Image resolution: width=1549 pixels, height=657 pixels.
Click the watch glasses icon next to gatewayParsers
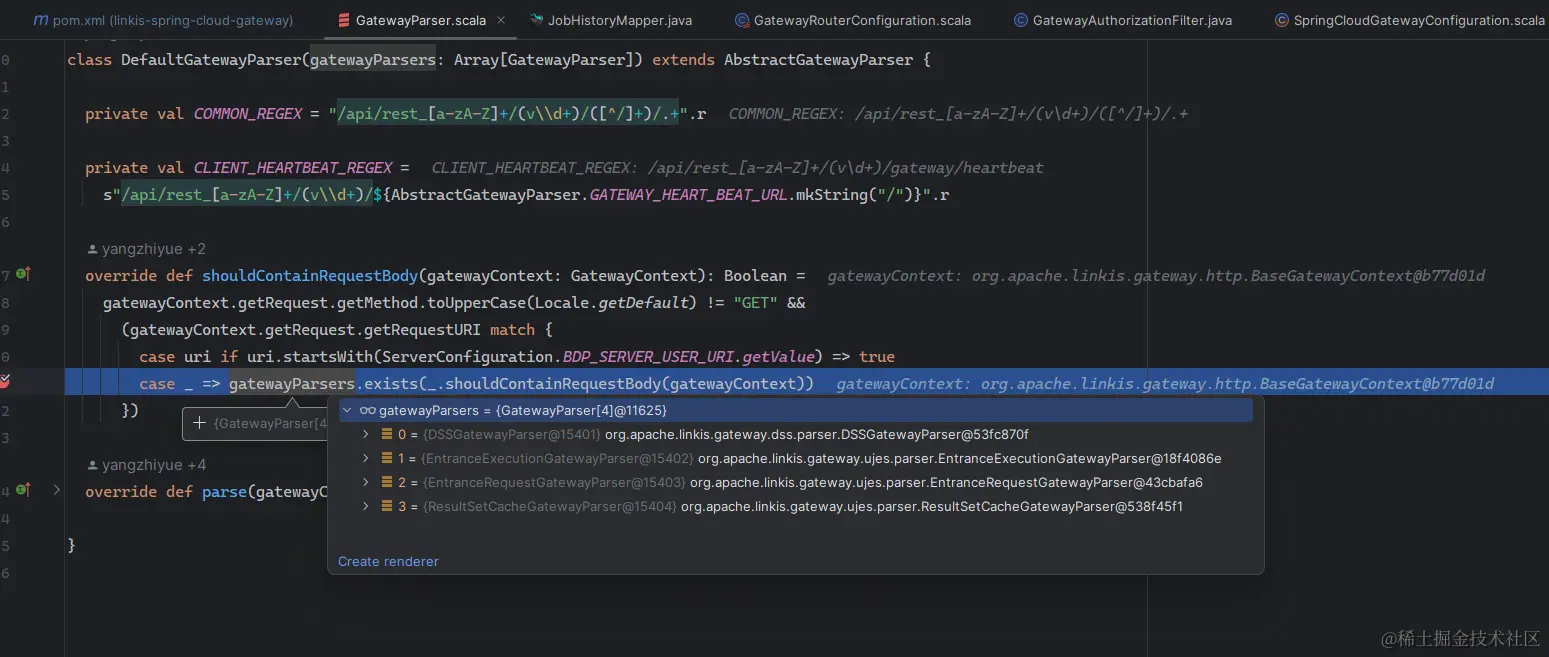367,410
